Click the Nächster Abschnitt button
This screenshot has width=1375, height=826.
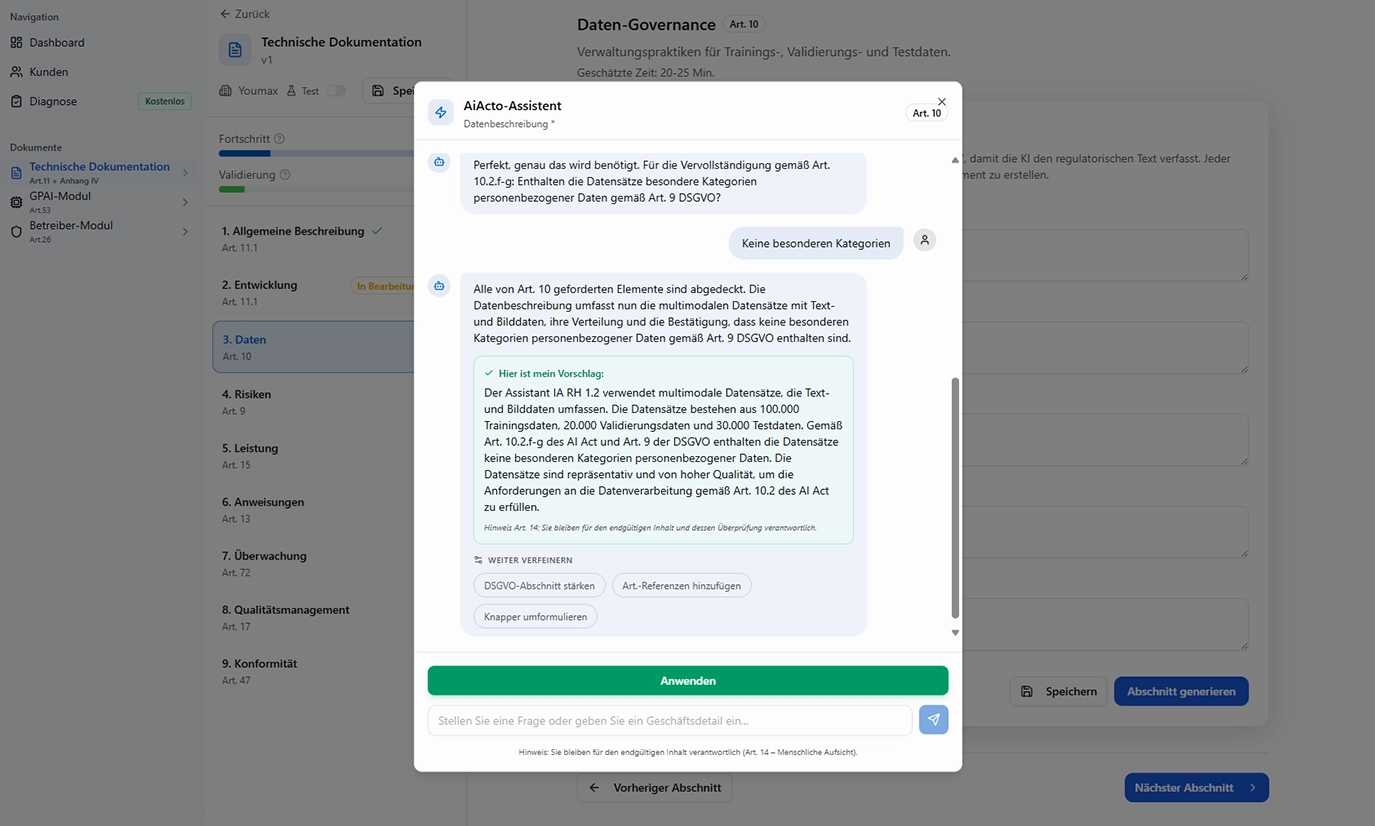click(x=1196, y=787)
